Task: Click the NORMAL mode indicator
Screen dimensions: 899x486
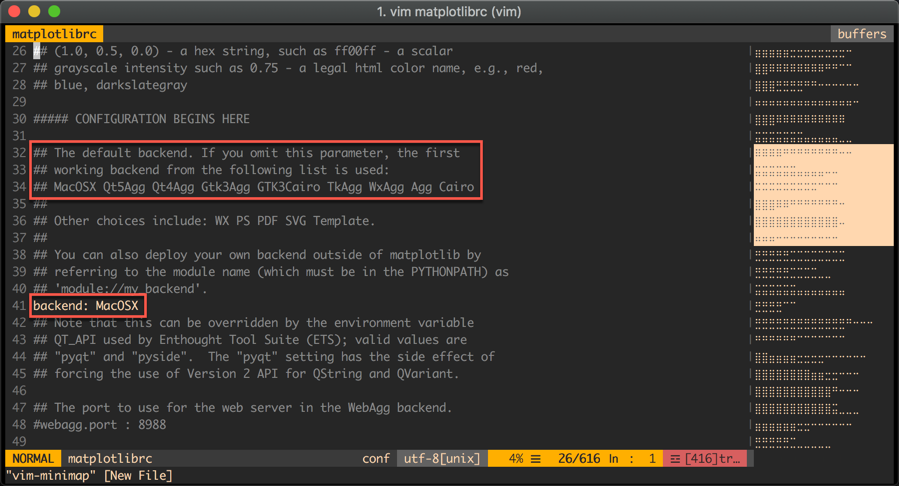Action: coord(33,459)
